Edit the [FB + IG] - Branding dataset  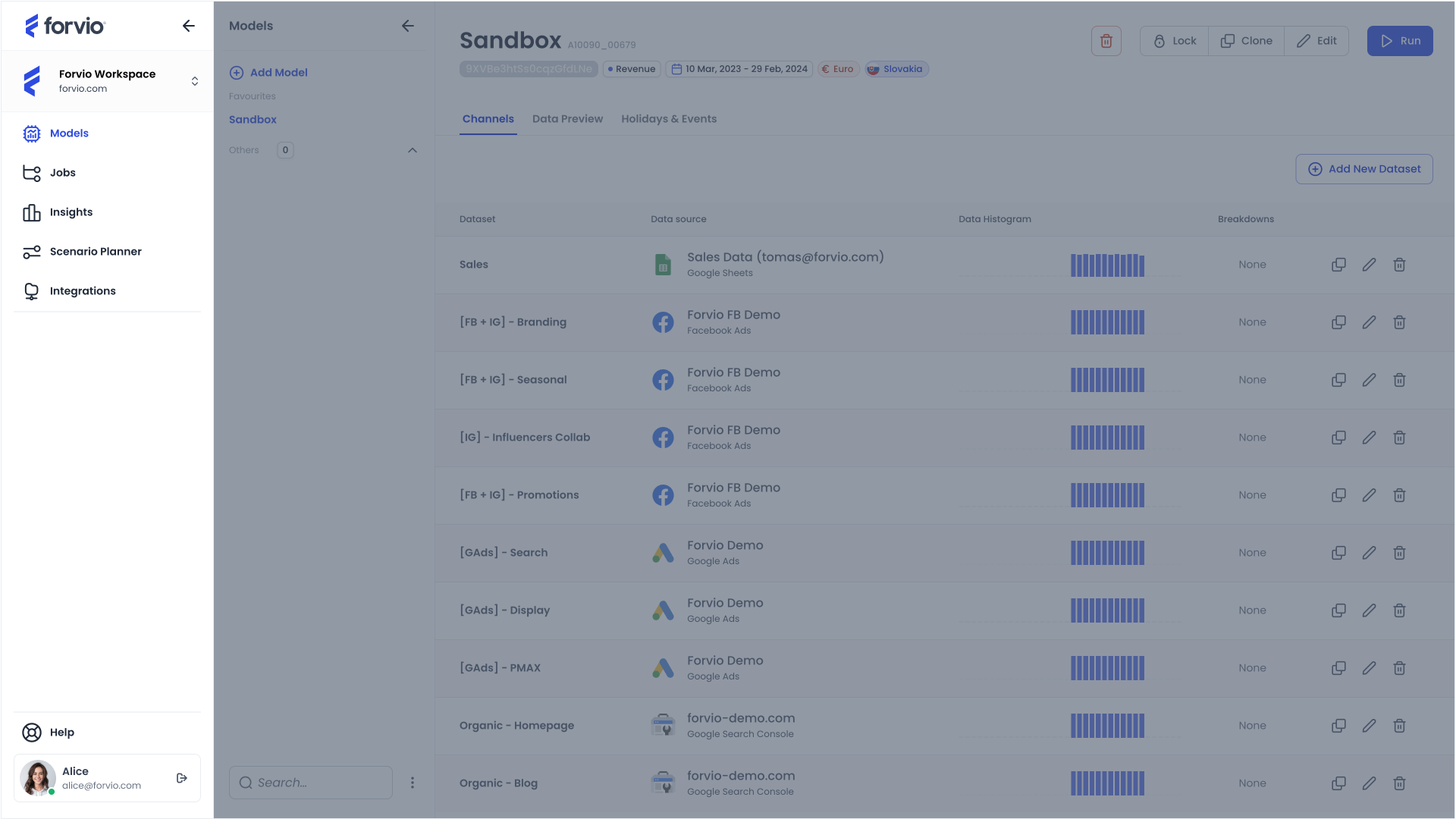1369,322
